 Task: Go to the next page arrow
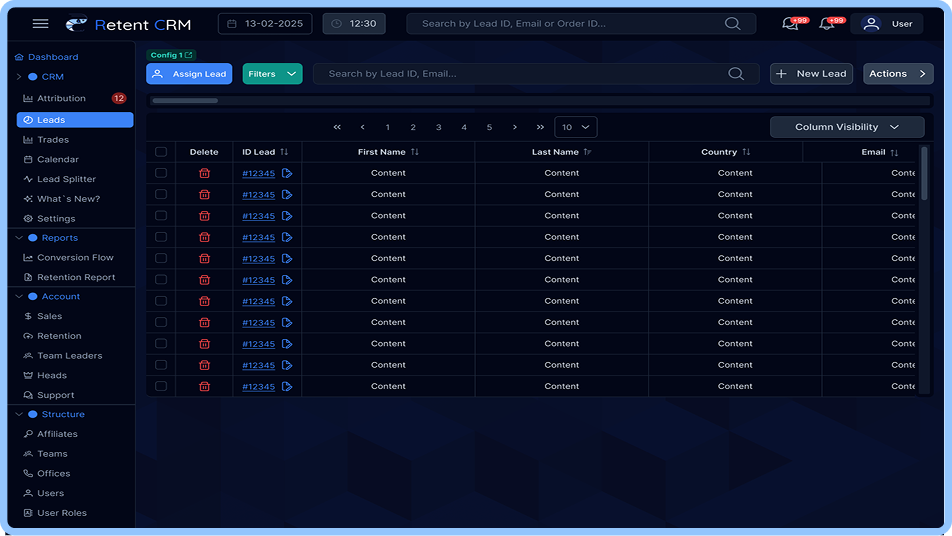(x=515, y=127)
